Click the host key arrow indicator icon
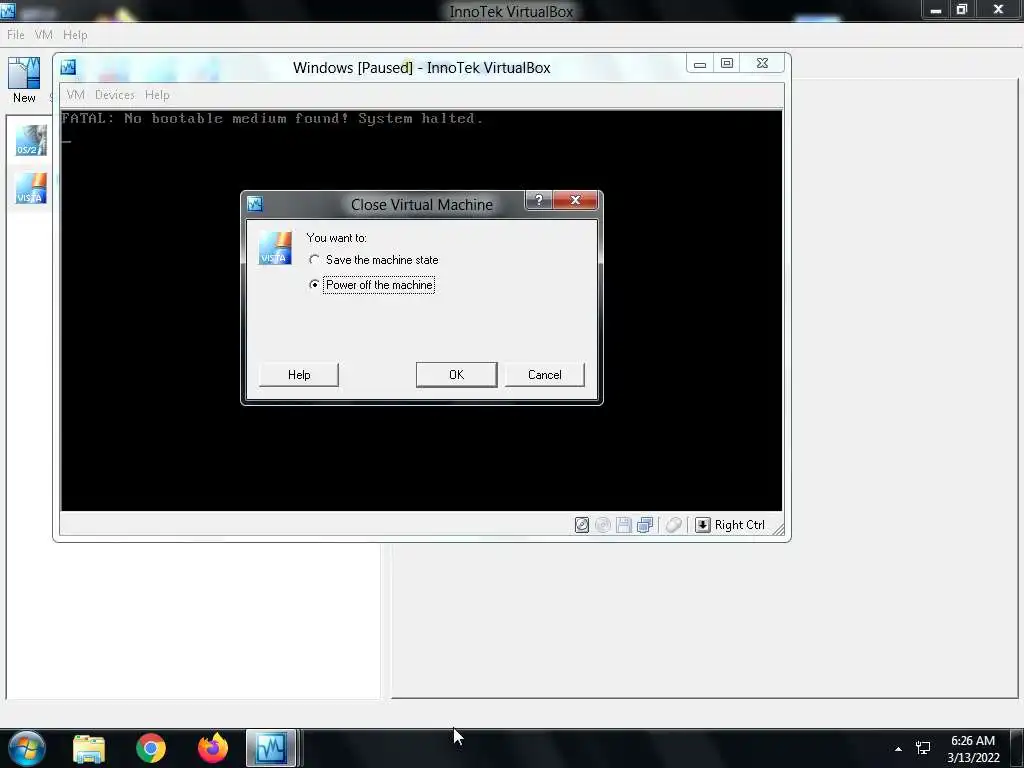Viewport: 1024px width, 768px height. tap(703, 525)
